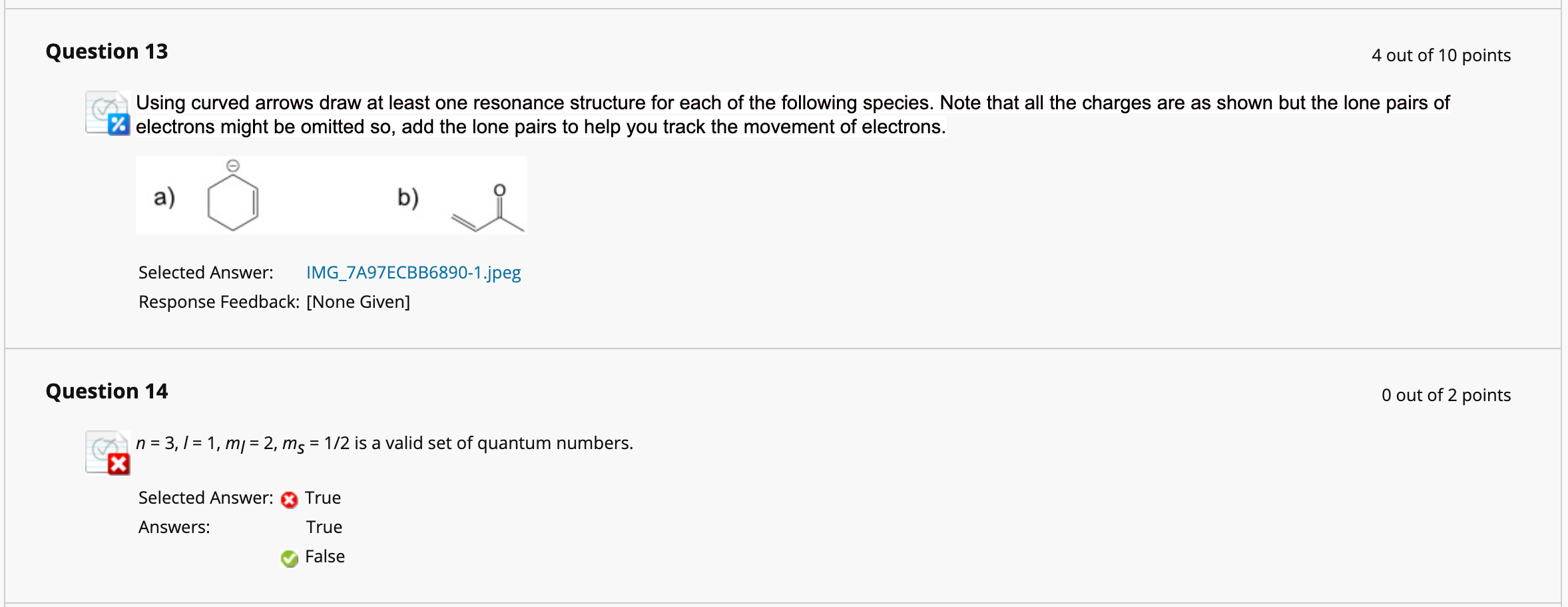Click the green checkmark beside the answer False

tap(288, 557)
